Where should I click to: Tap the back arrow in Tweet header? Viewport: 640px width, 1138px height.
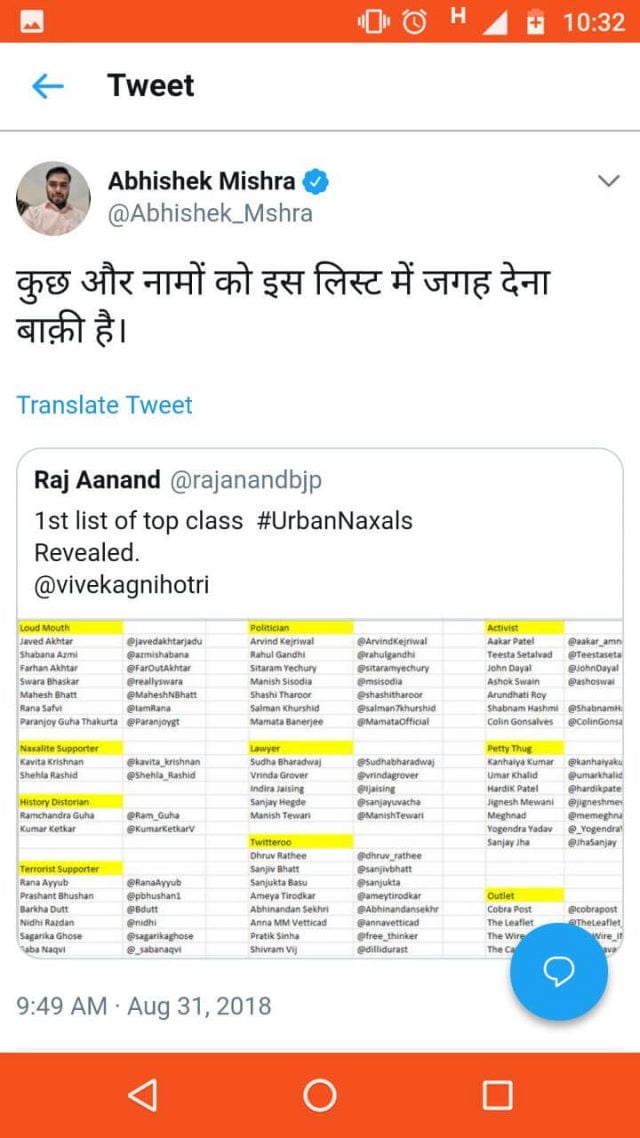pos(47,87)
